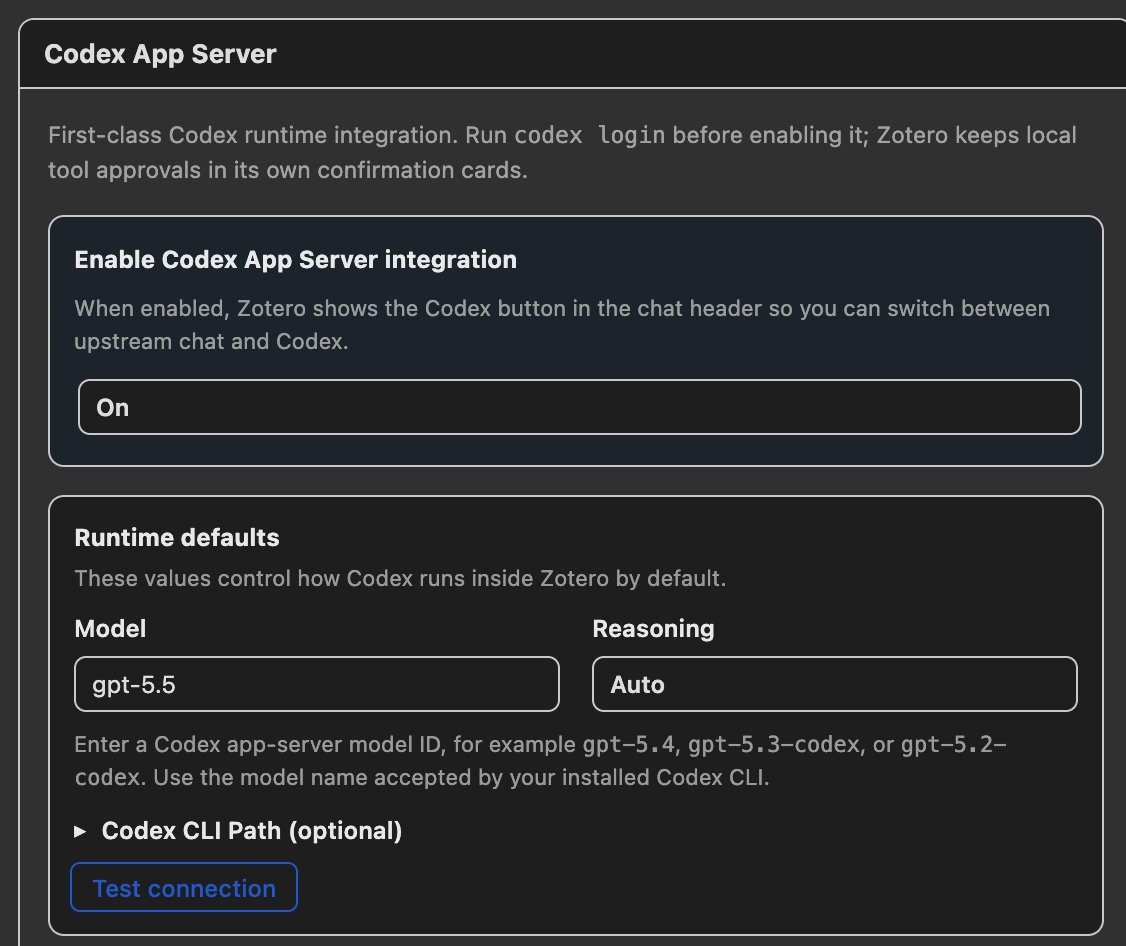
Task: Click the gpt-5.4 example text
Action: (x=628, y=744)
